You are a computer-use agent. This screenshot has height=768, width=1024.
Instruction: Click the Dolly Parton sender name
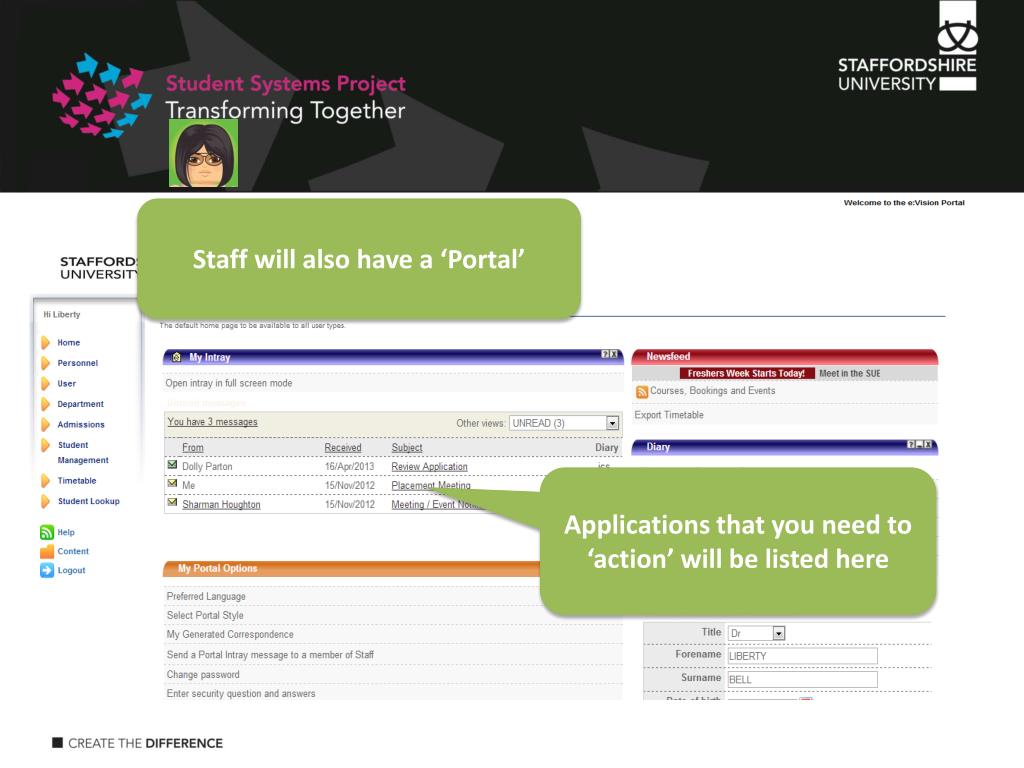[207, 466]
